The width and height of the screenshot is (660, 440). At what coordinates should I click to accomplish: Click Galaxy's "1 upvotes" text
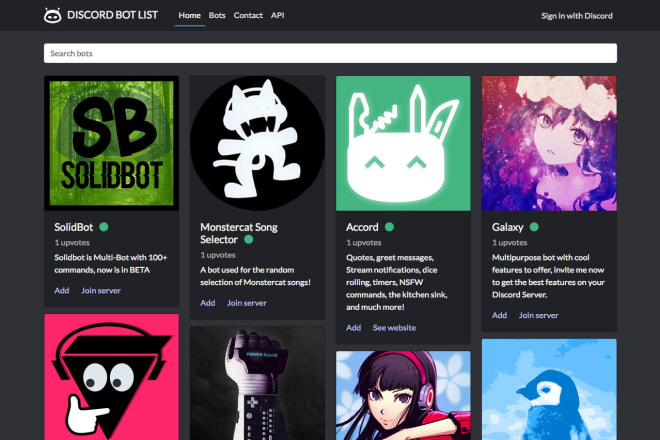509,243
